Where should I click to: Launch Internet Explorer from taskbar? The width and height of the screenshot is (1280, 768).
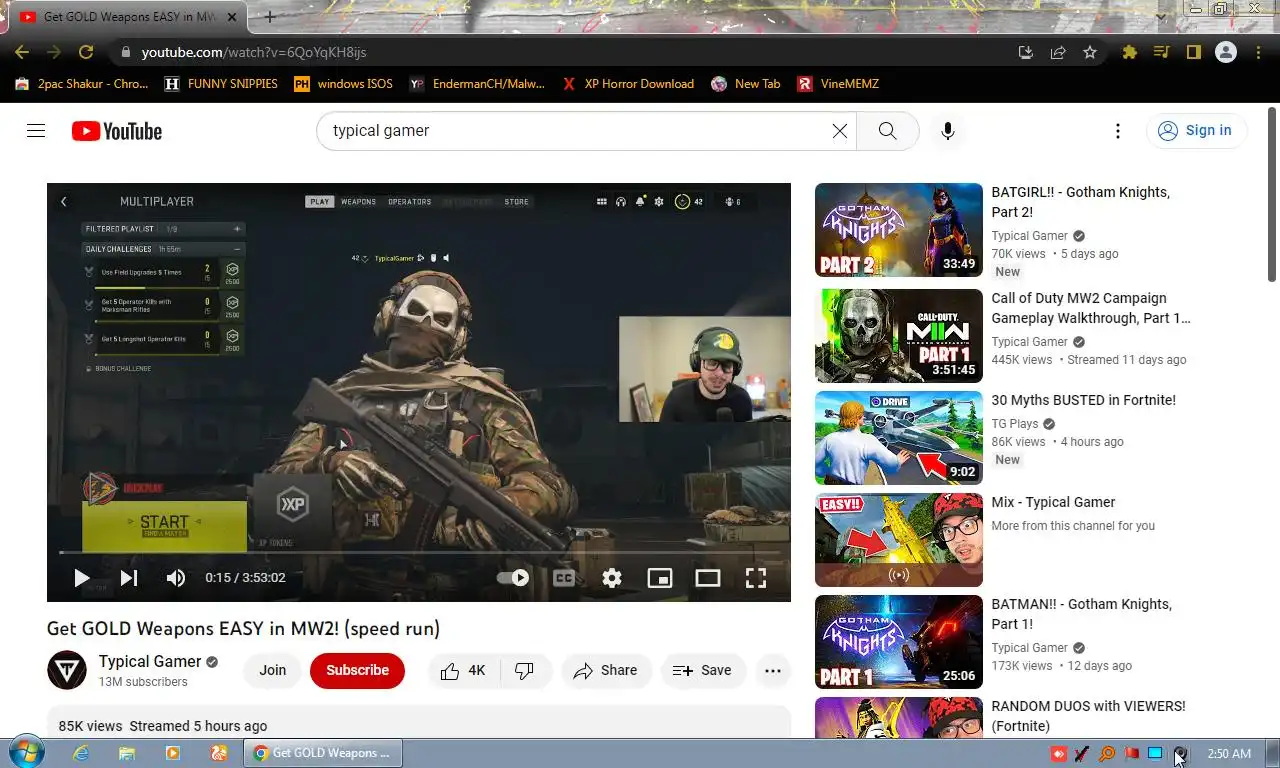coord(81,753)
